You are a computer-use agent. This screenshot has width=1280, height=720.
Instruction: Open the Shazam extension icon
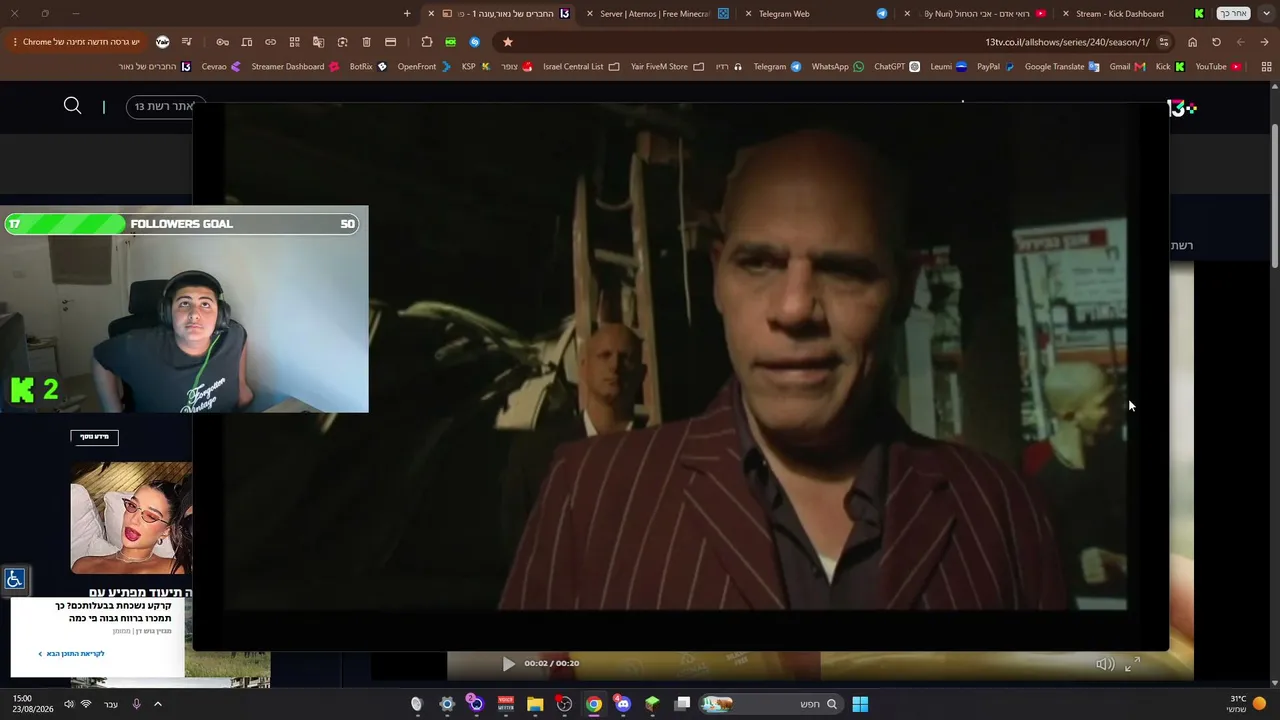475,42
